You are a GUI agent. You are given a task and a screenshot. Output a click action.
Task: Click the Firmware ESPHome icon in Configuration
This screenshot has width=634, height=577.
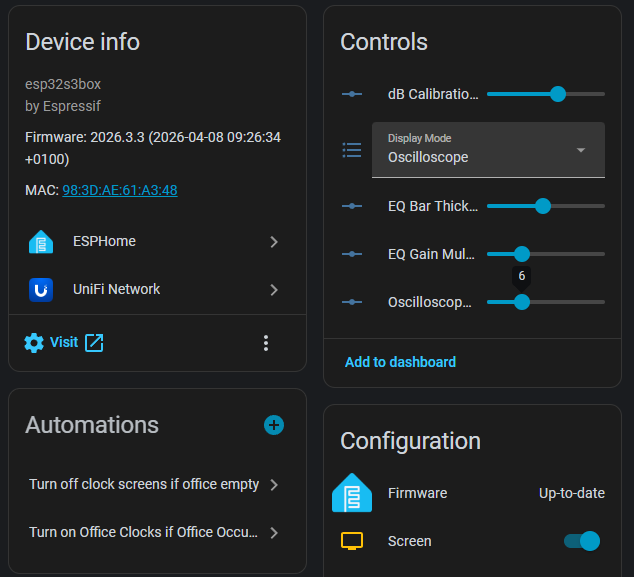coord(351,493)
